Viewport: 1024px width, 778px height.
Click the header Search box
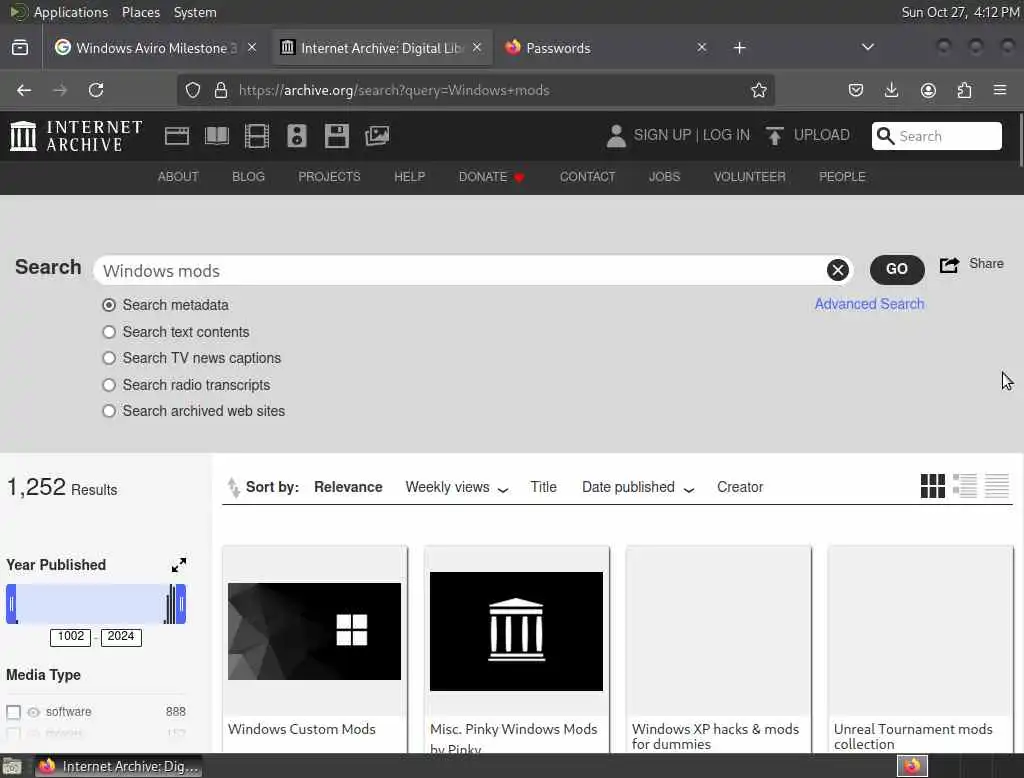[x=936, y=136]
